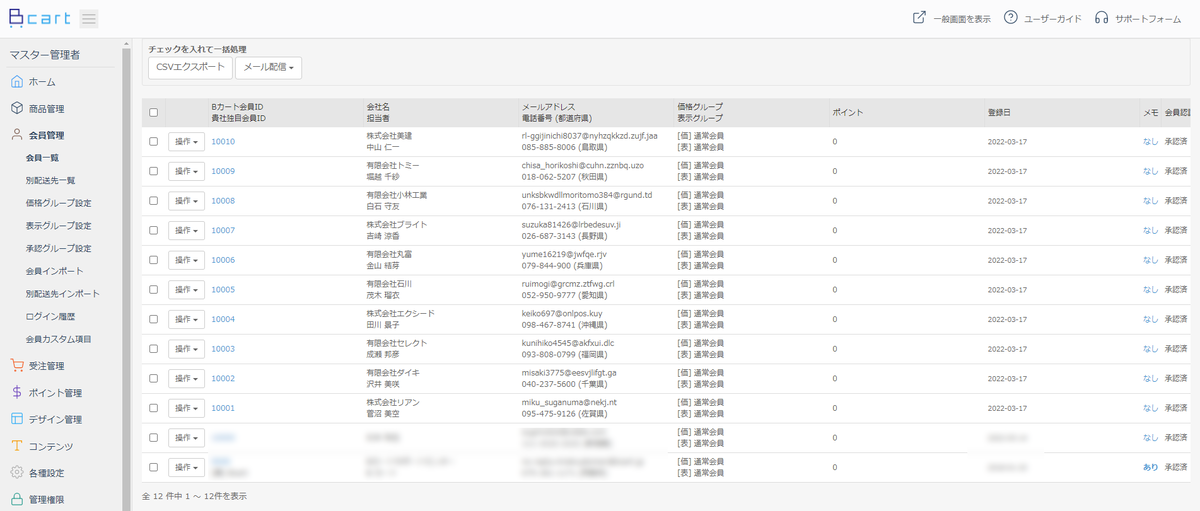Viewport: 1200px width, 511px height.
Task: Click the external-link icon beside 一般画面を表示
Action: [919, 18]
